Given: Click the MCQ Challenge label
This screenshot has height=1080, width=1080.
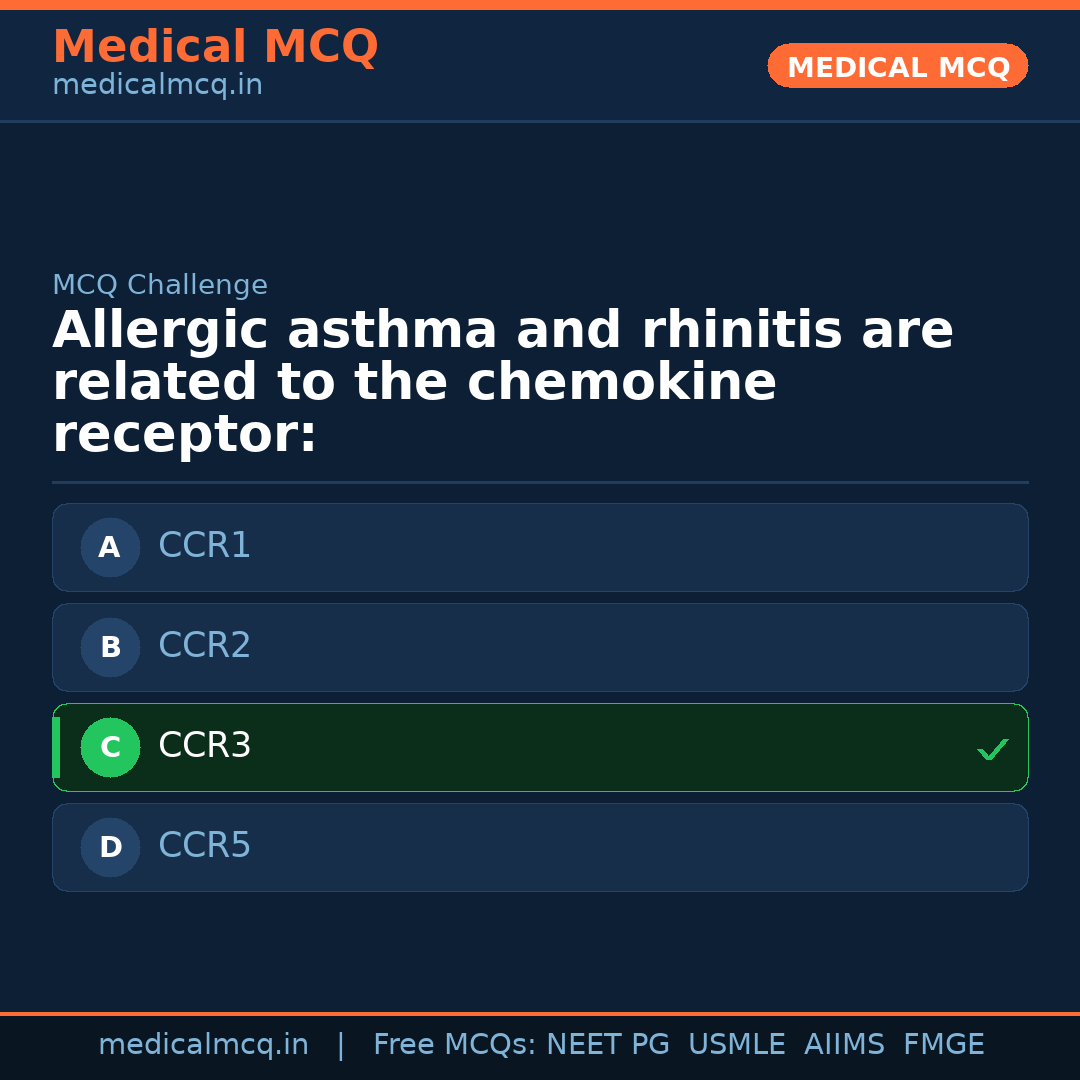Looking at the screenshot, I should click(x=160, y=285).
